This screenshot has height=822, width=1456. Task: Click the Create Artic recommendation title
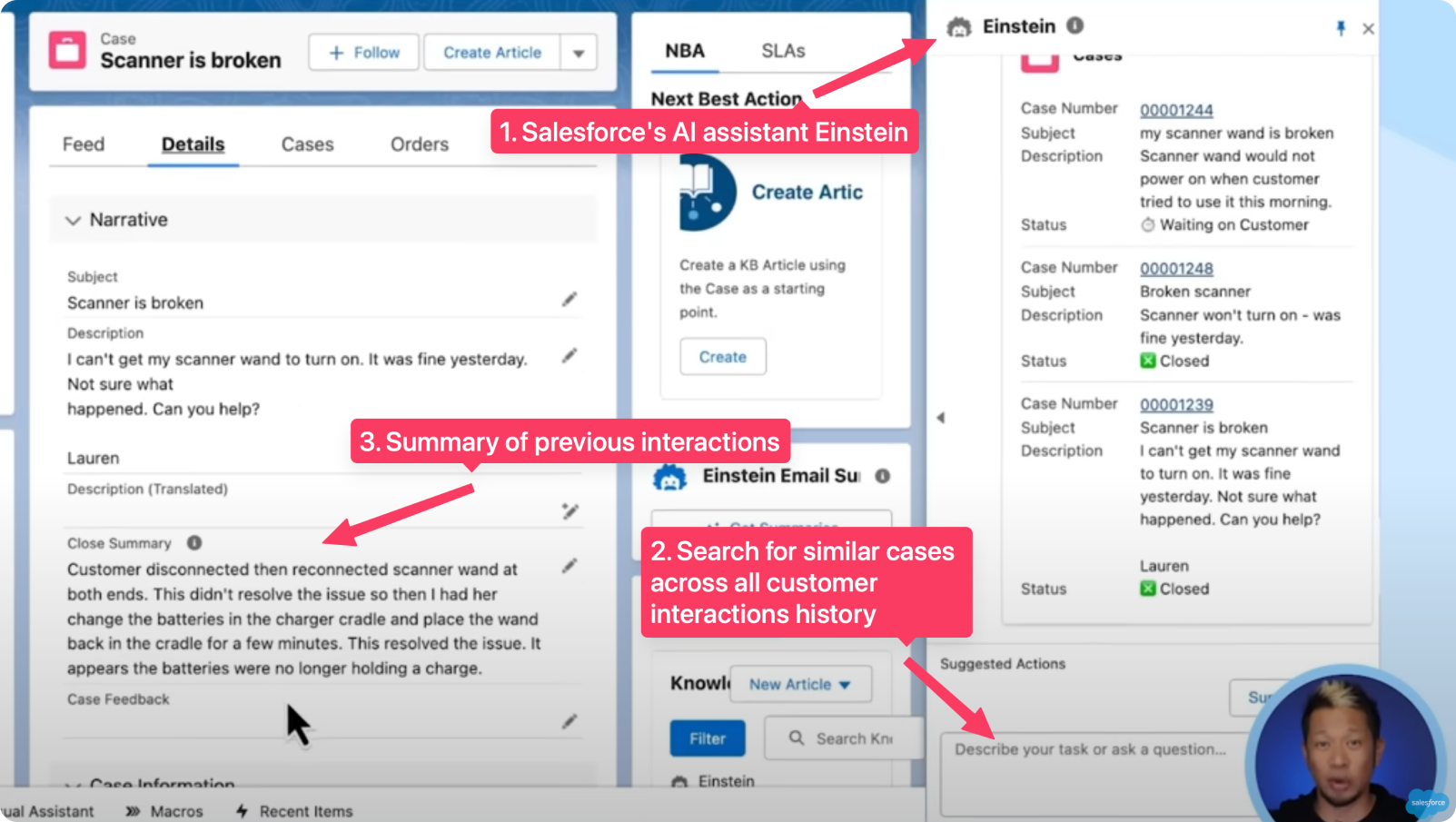807,192
